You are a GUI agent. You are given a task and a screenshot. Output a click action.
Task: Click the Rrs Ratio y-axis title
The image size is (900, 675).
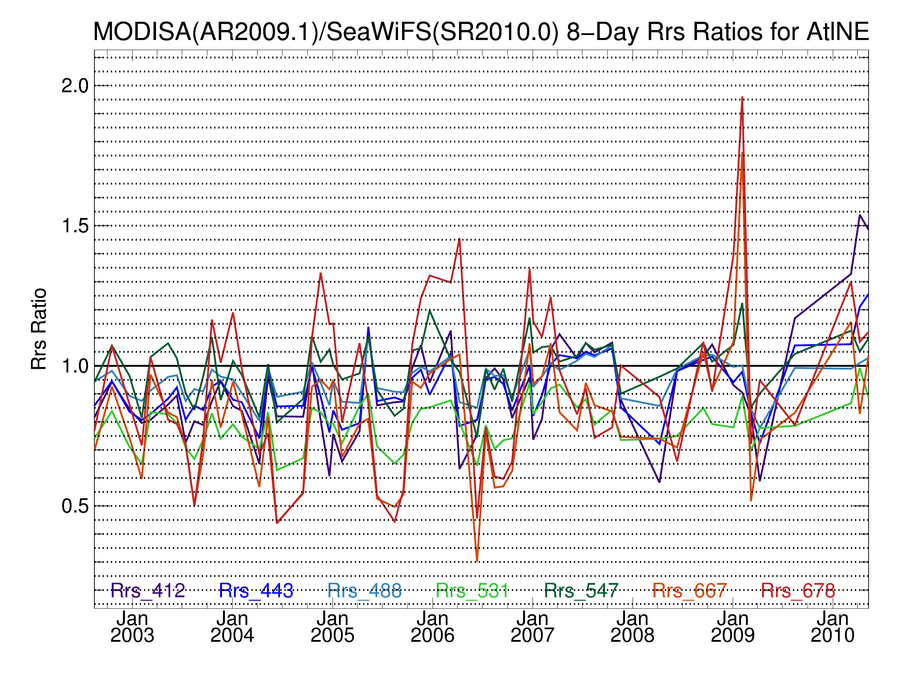click(38, 329)
